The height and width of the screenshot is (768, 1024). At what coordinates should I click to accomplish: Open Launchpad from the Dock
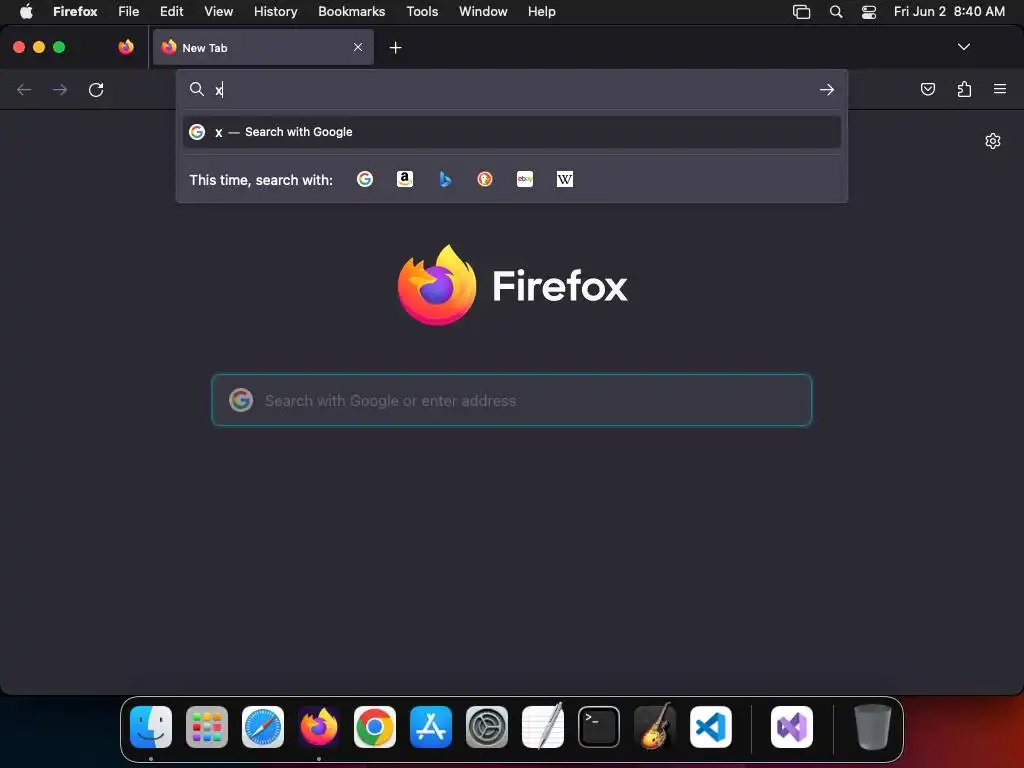207,727
